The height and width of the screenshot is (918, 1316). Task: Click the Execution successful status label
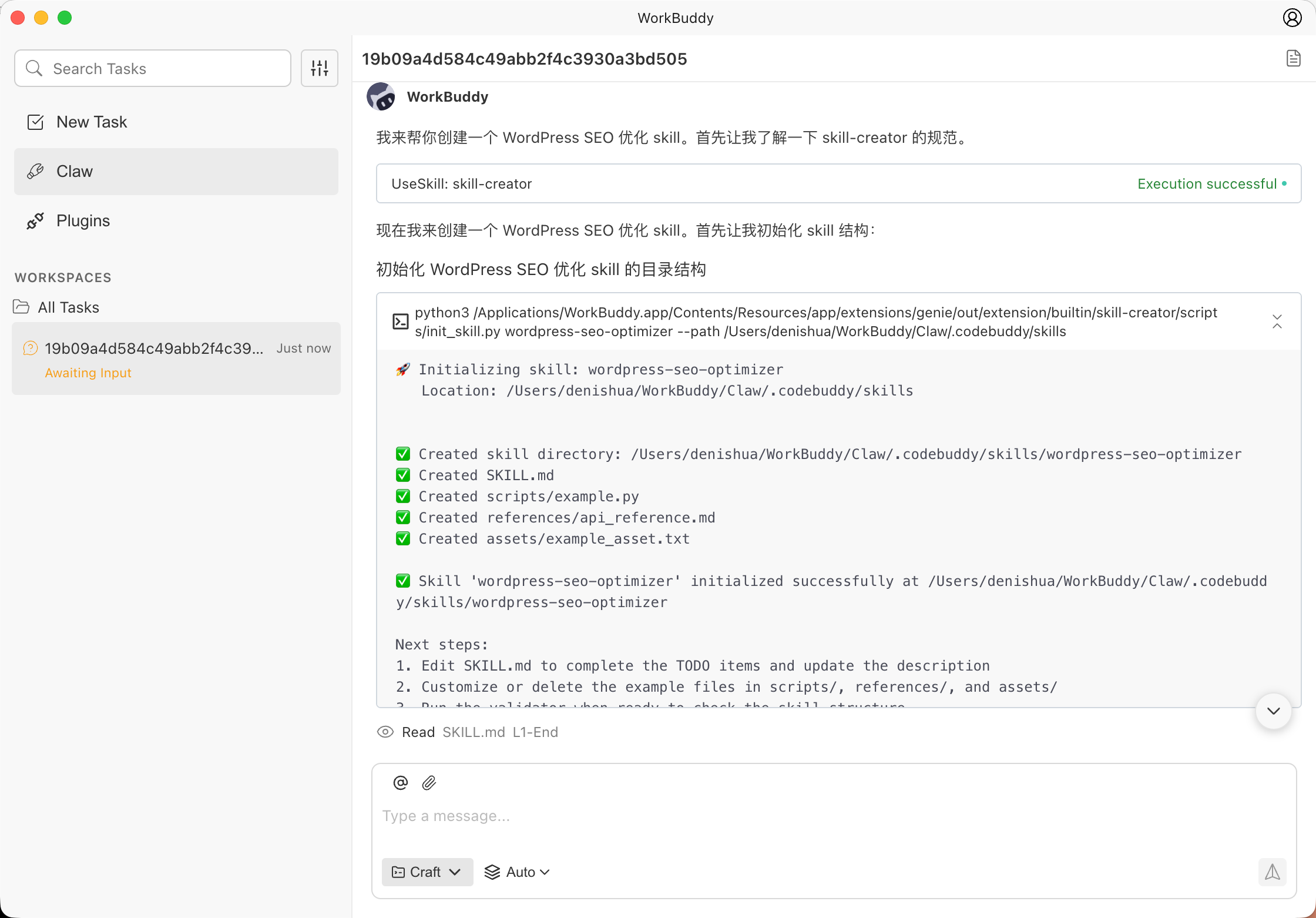click(1207, 183)
